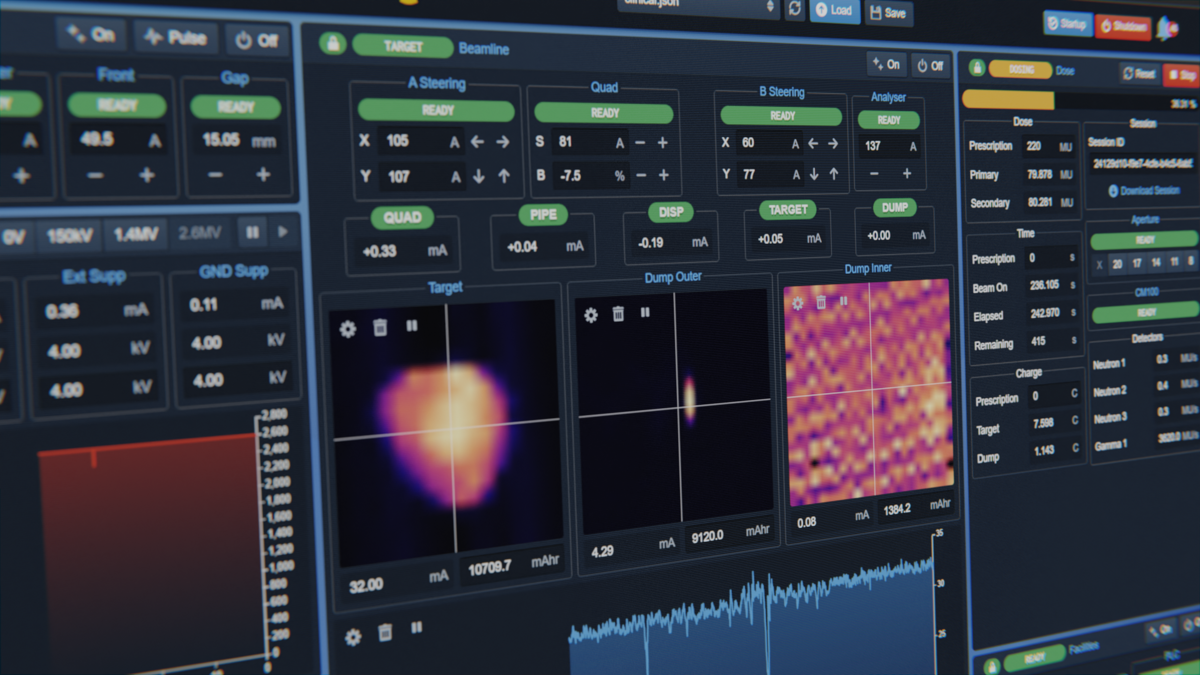Pause the voltage ramp
The height and width of the screenshot is (675, 1200).
click(x=253, y=232)
